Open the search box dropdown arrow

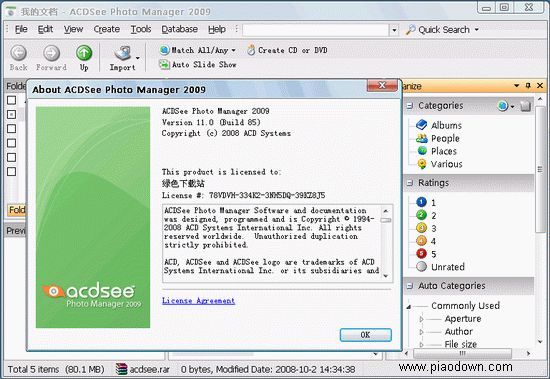(394, 30)
